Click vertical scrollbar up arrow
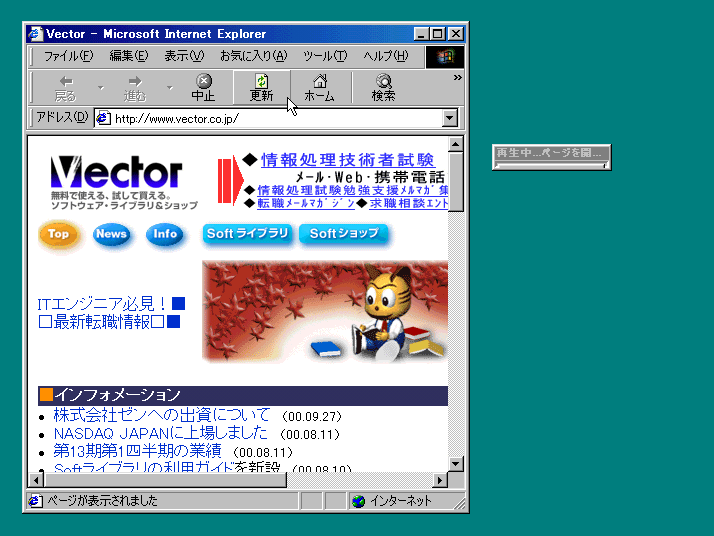 click(456, 144)
